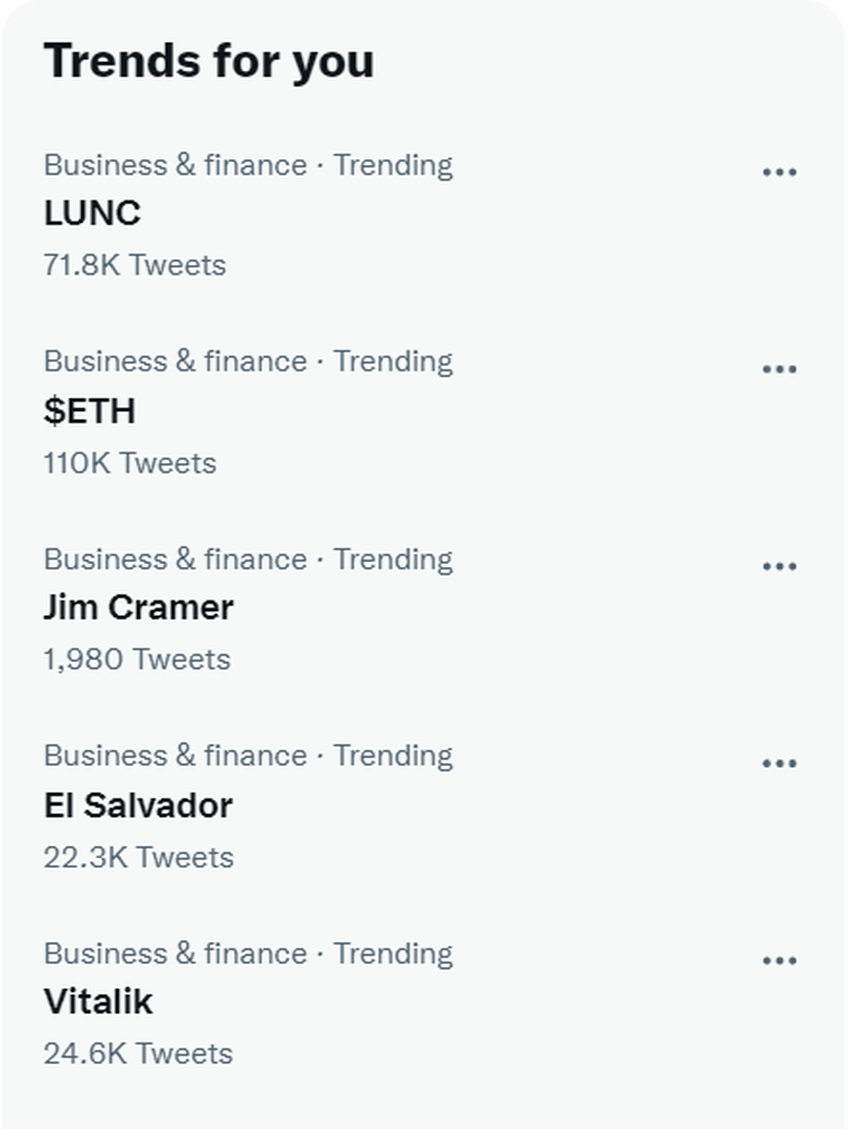Viewport: 850px width, 1129px height.
Task: Open more options for El Salvador trend
Action: pyautogui.click(x=779, y=763)
